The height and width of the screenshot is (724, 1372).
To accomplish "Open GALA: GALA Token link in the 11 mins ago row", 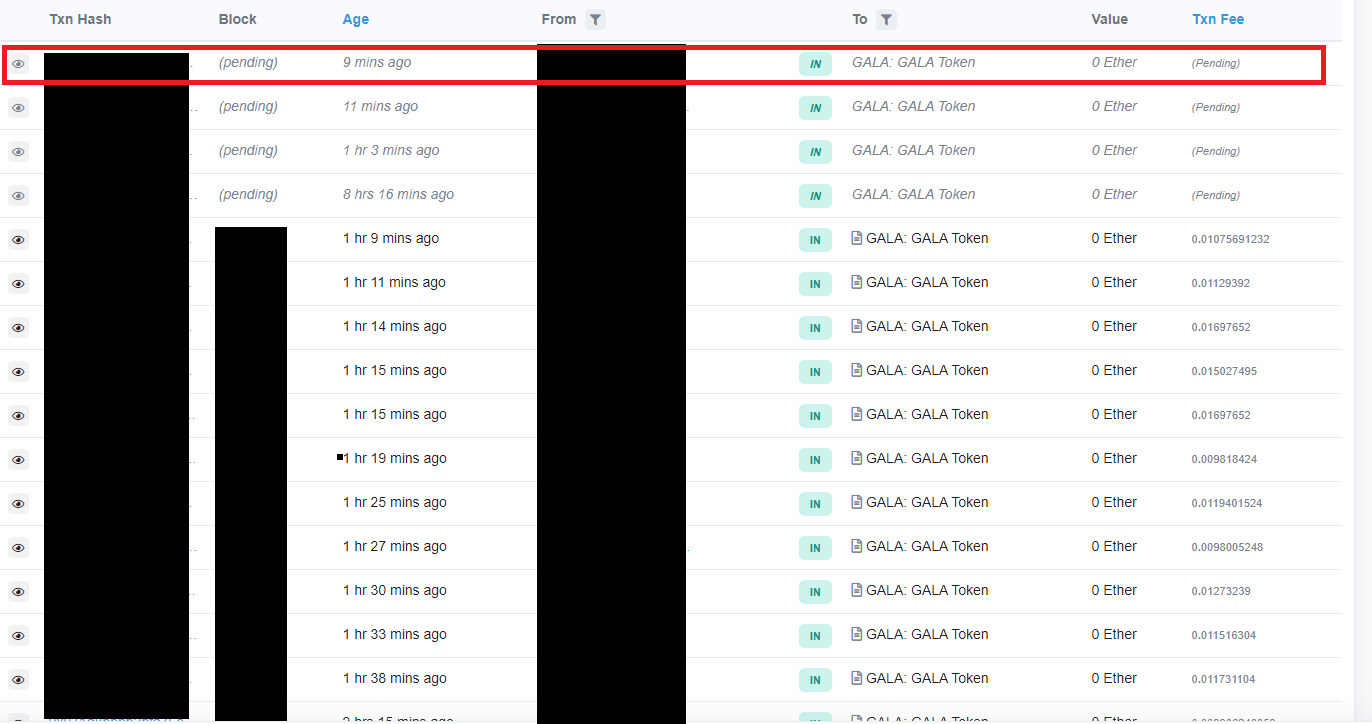I will click(913, 106).
